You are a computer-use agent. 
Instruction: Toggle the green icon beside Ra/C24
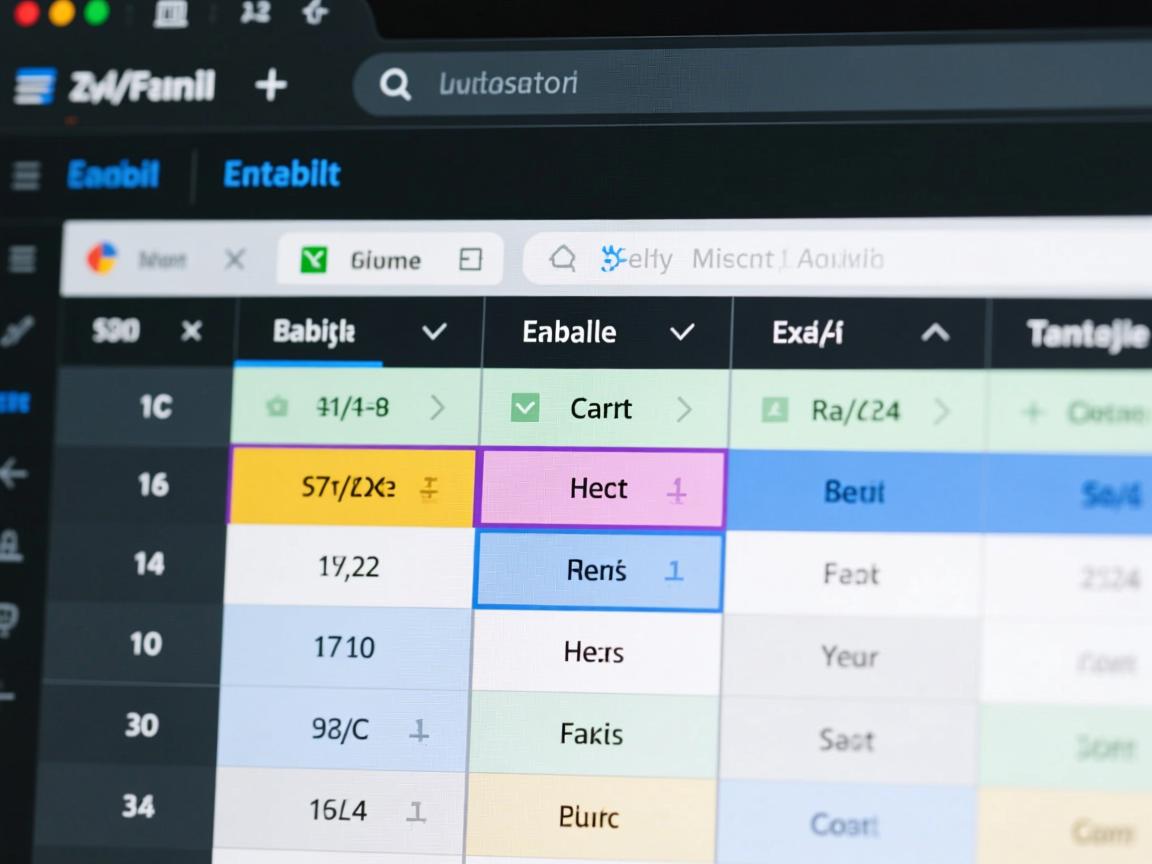point(775,410)
